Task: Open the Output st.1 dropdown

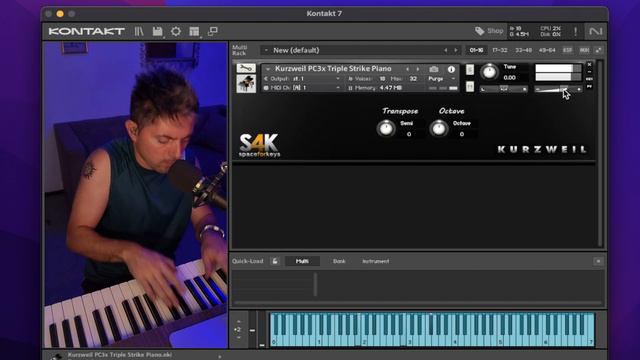Action: [x=302, y=79]
